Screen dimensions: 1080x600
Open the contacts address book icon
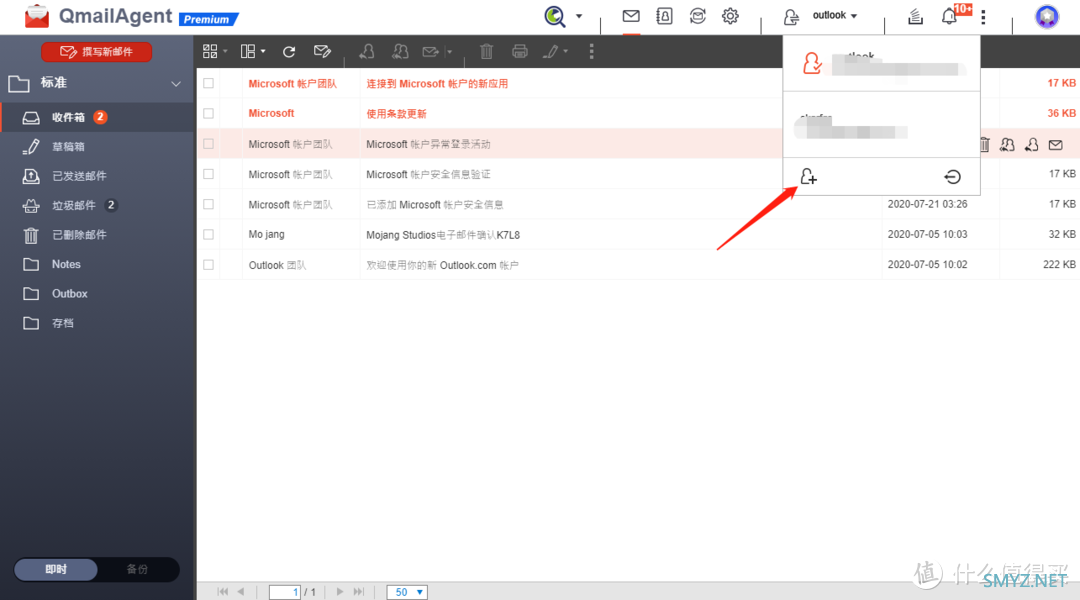pos(664,16)
